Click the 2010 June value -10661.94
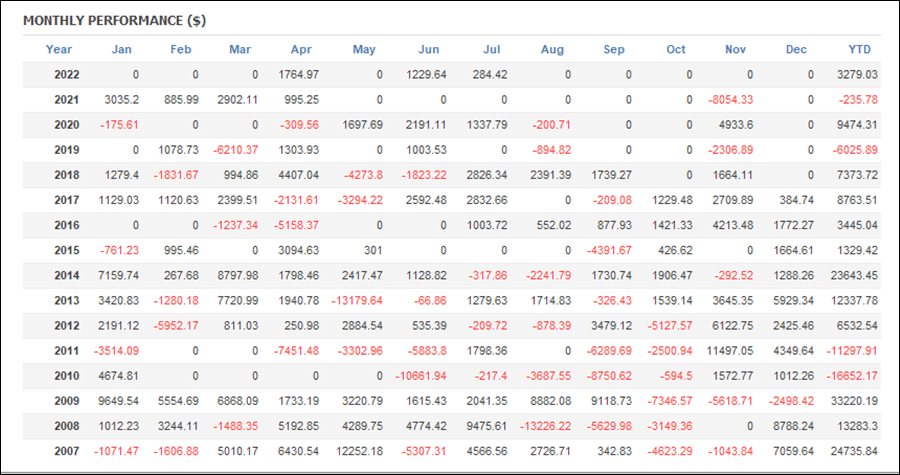Viewport: 900px width, 475px height. coord(421,376)
